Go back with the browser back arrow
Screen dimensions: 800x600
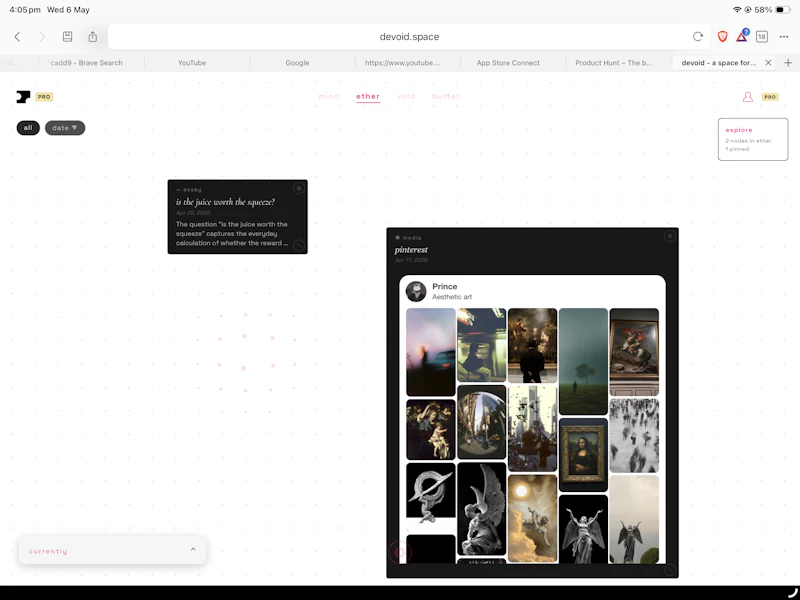point(17,37)
